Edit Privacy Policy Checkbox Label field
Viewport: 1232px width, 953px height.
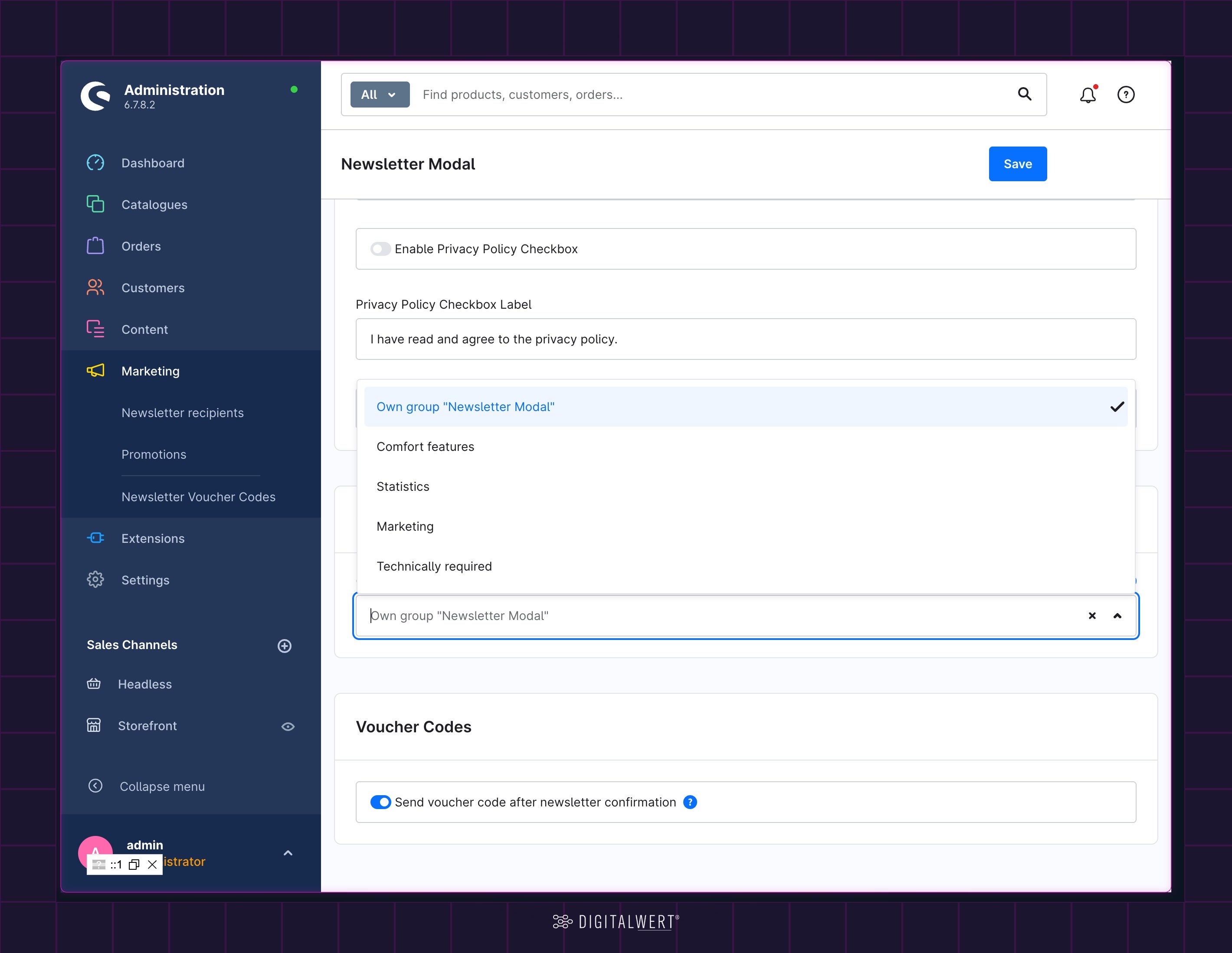point(746,339)
